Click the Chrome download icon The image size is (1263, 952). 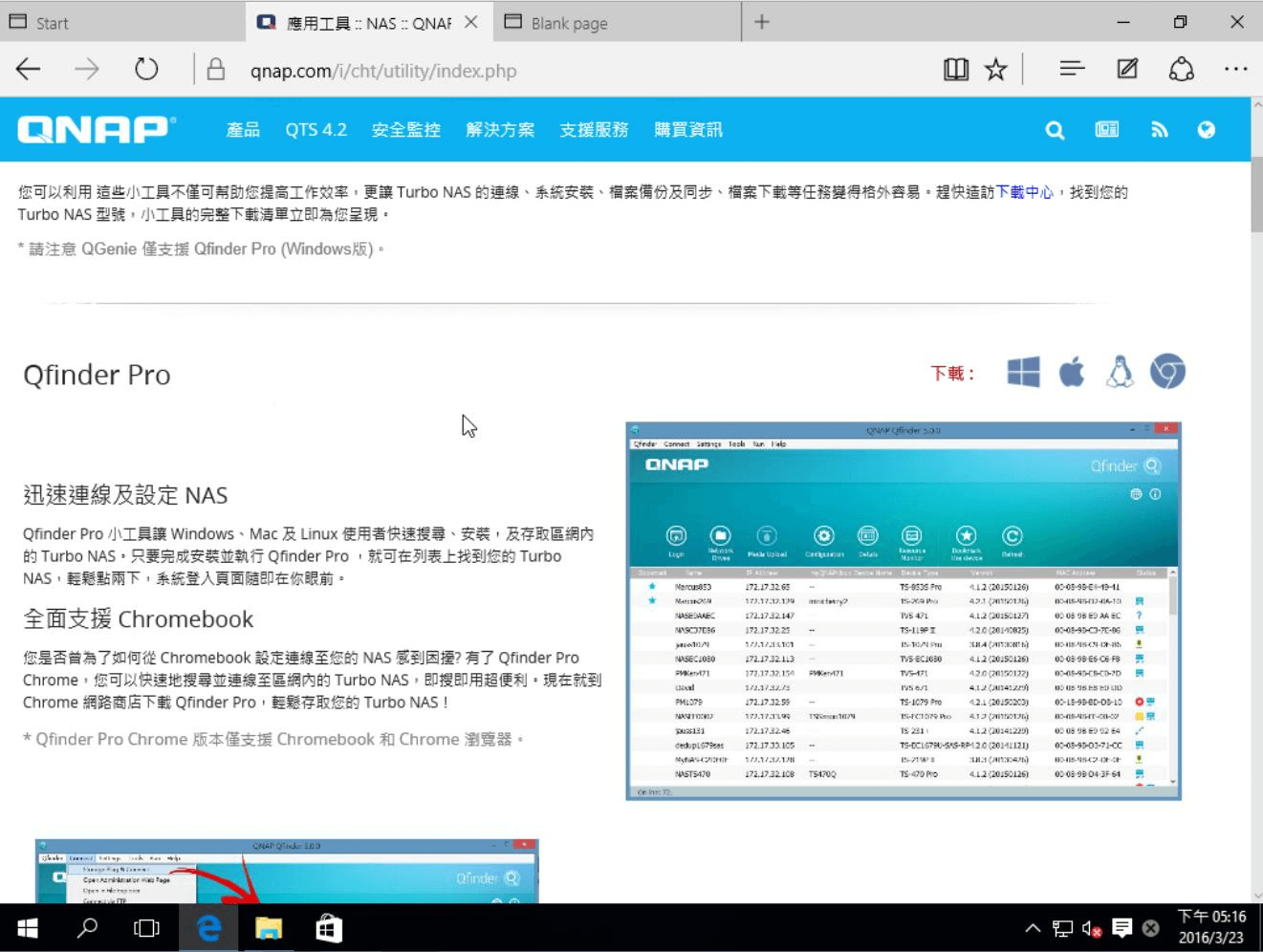pos(1167,372)
